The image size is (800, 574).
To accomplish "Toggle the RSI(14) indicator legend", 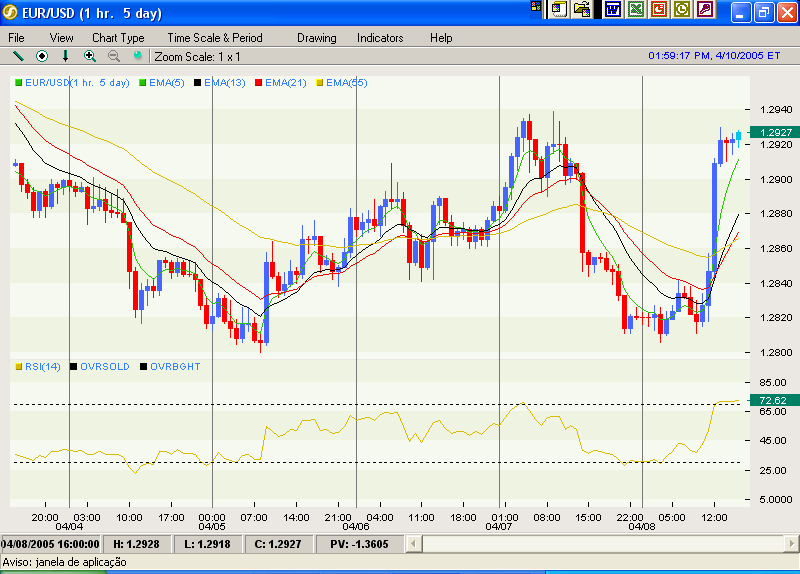I will 42,367.
